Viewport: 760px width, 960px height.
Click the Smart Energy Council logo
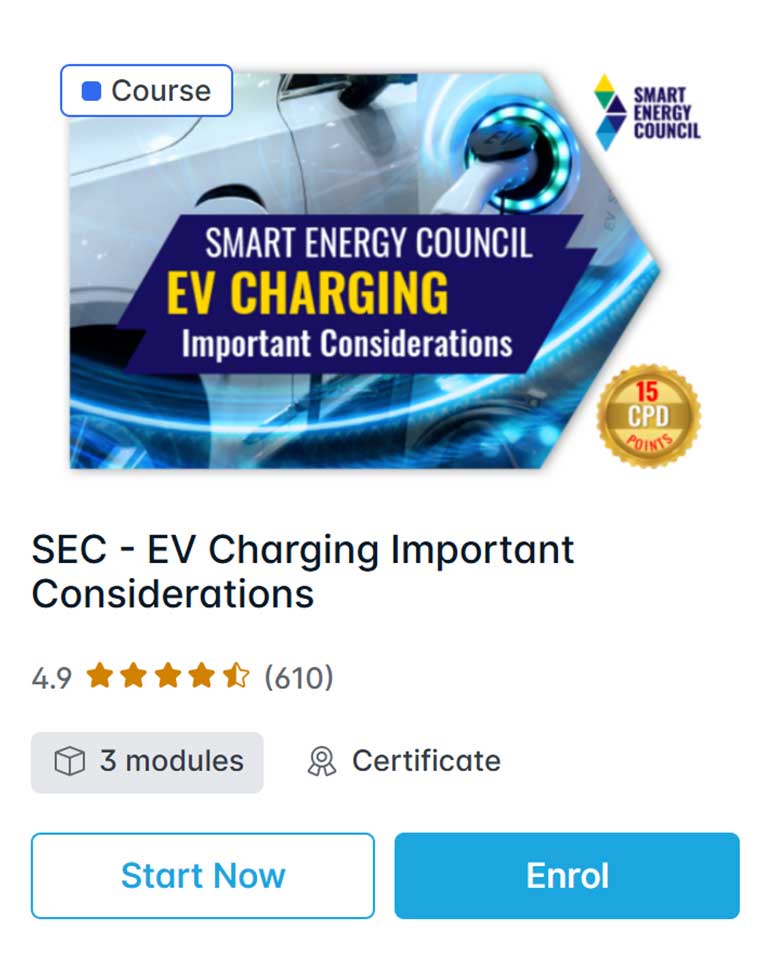(647, 112)
